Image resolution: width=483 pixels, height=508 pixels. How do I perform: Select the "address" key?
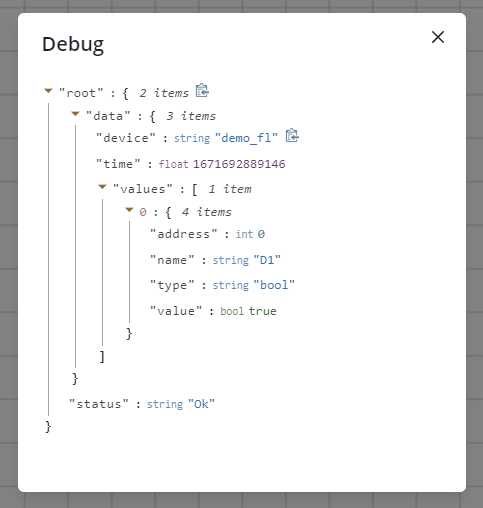point(184,234)
